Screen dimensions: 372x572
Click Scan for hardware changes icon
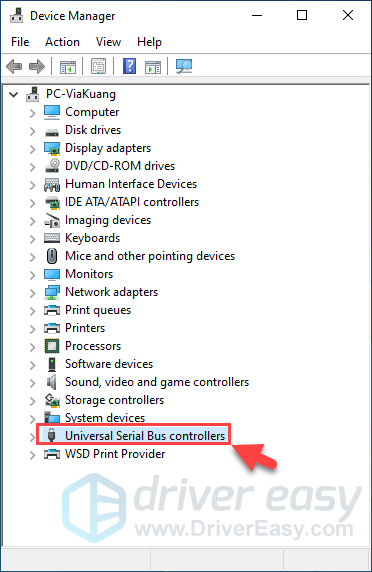pyautogui.click(x=184, y=66)
